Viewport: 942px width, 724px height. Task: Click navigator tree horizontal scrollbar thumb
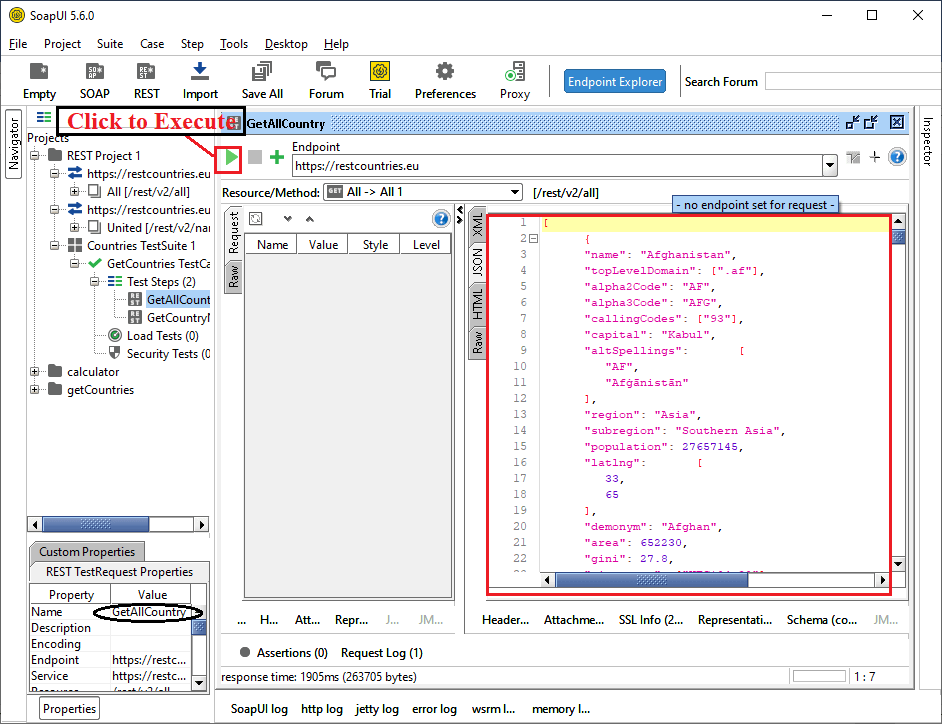pos(96,525)
